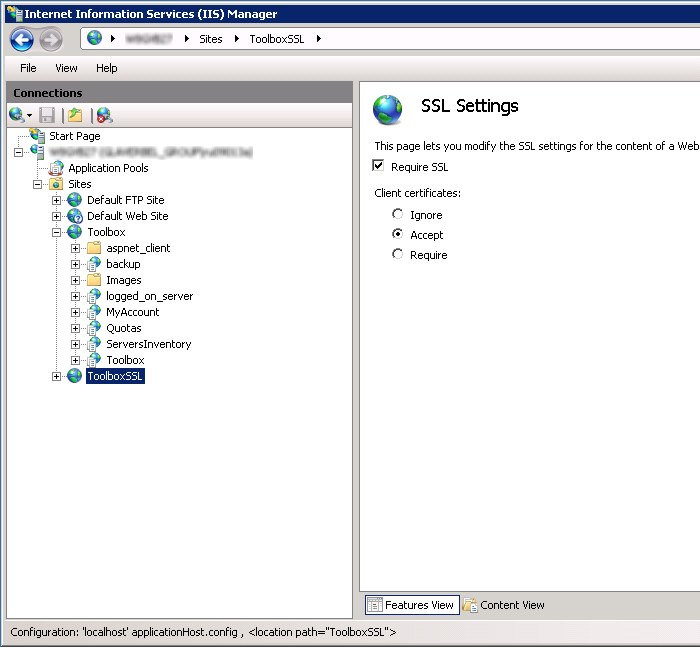
Task: Click the aspnet_client folder icon
Action: 94,248
